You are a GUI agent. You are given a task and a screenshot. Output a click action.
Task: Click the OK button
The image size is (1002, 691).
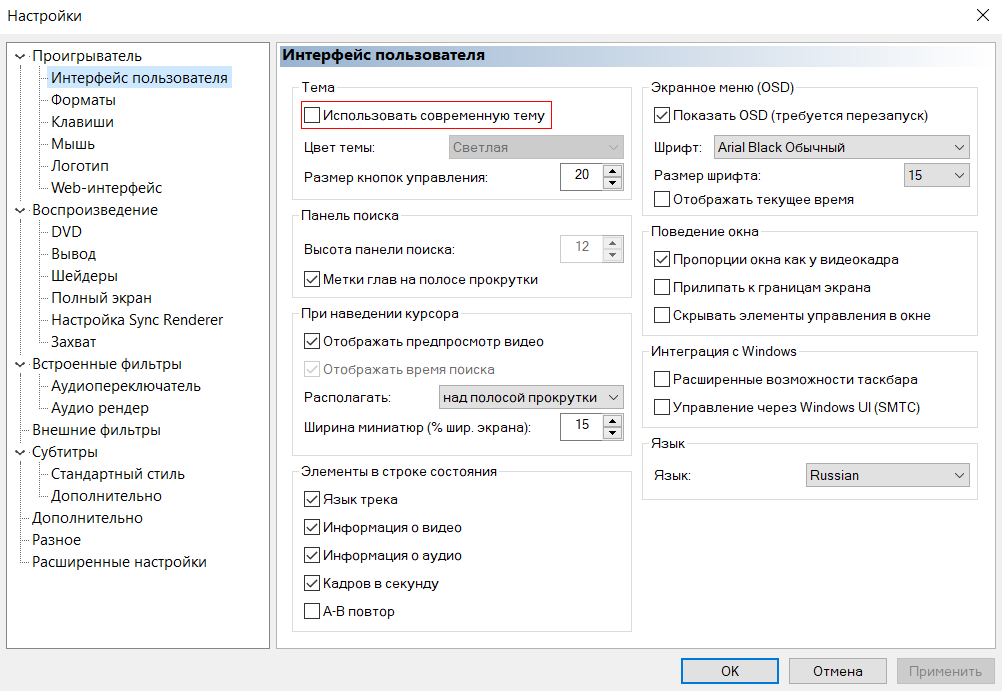tap(730, 671)
